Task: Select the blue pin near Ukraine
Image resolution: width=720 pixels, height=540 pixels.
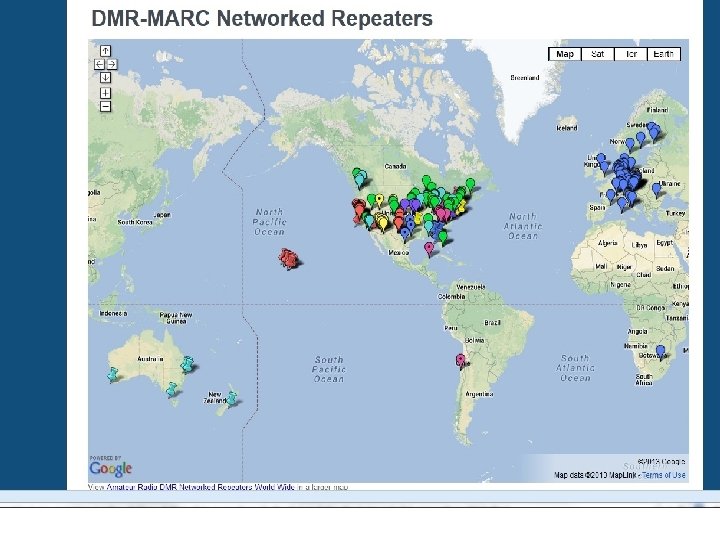Action: click(x=657, y=189)
